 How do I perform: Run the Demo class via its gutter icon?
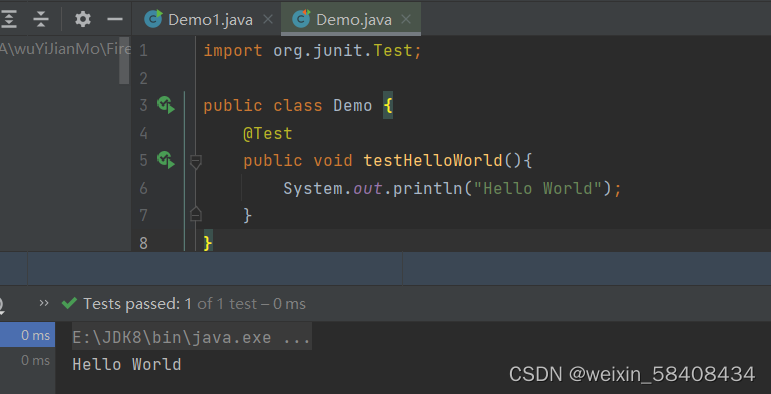point(166,105)
